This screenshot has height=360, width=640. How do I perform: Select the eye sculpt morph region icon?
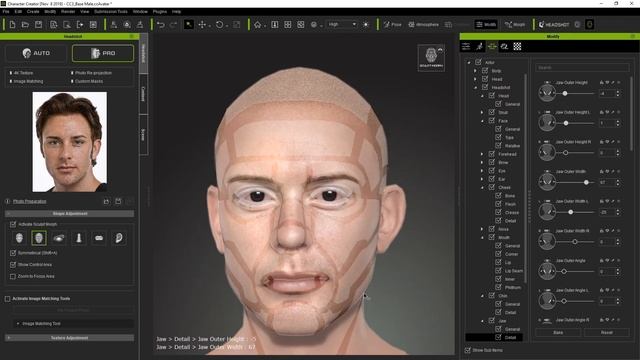[x=59, y=238]
